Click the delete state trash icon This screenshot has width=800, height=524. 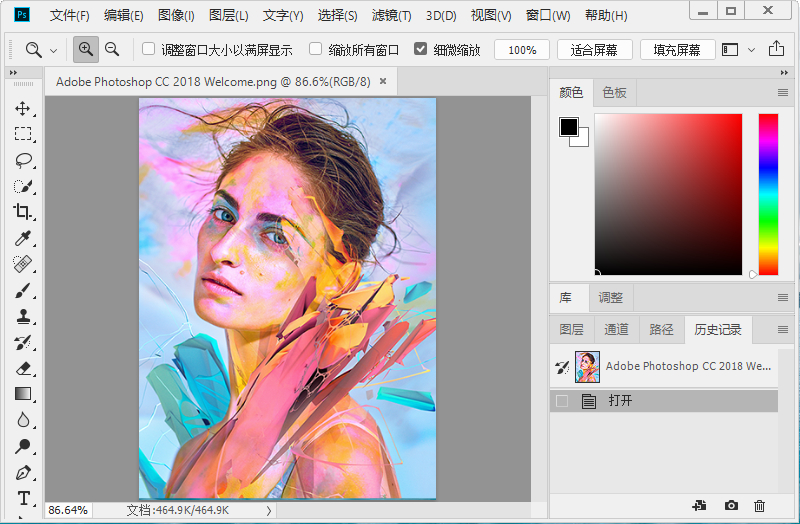pyautogui.click(x=759, y=507)
